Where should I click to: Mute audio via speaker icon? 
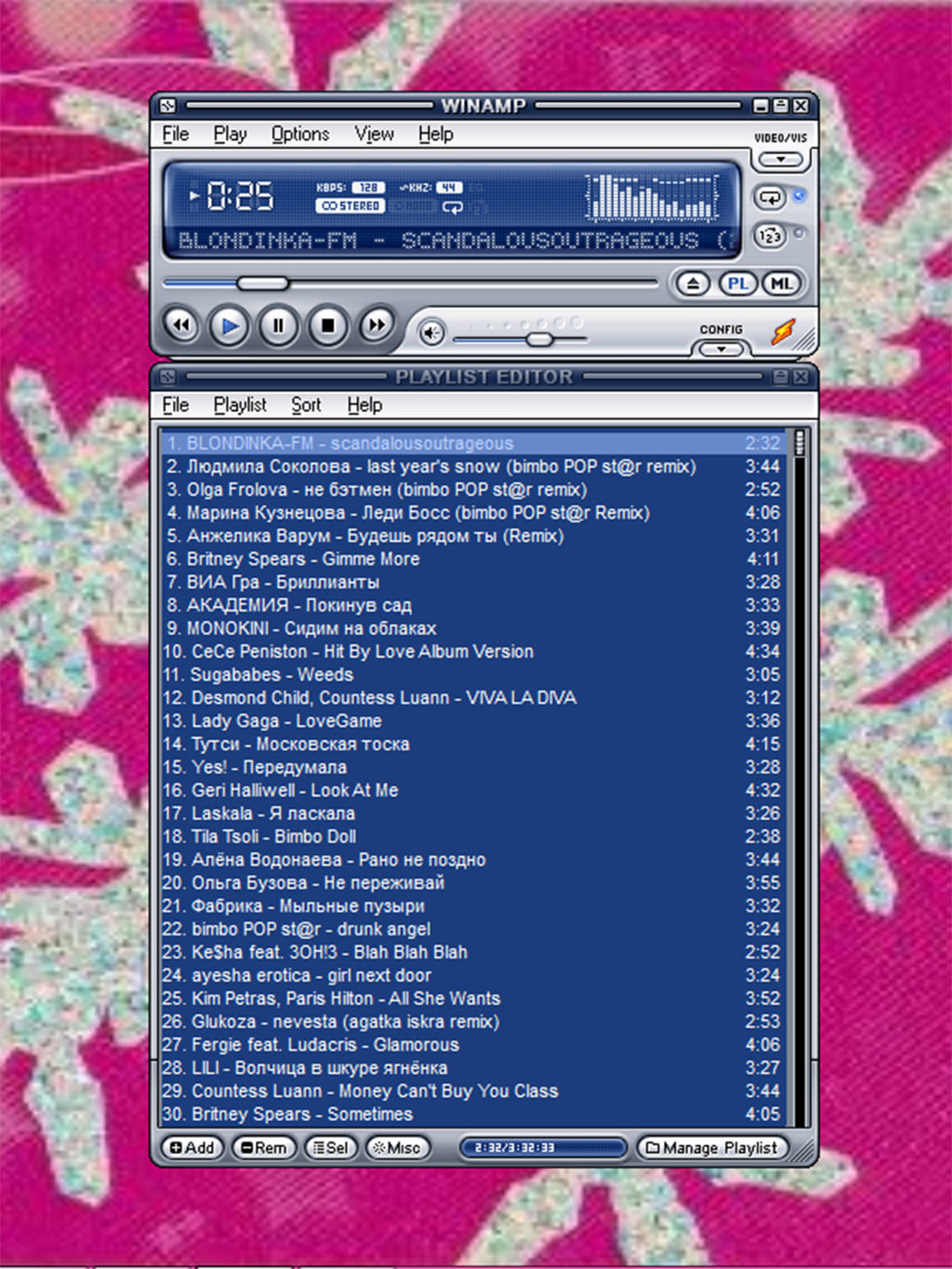coord(431,333)
